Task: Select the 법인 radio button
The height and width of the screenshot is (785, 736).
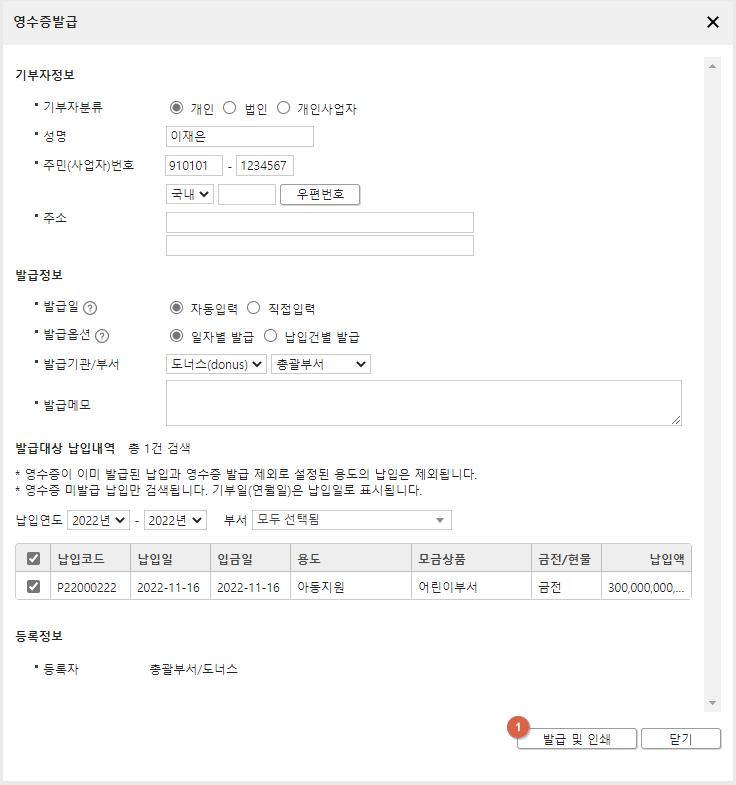Action: tap(229, 108)
